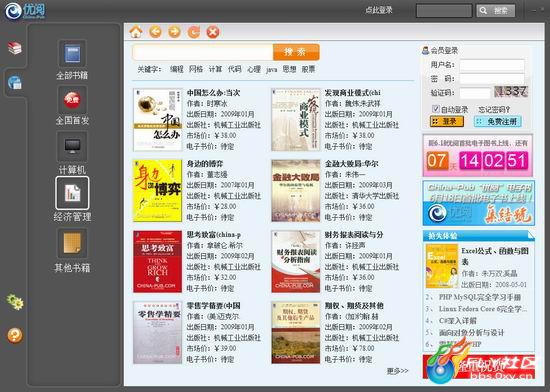This screenshot has width=550, height=392.
Task: Click the 忘记密码? link
Action: tap(494, 109)
